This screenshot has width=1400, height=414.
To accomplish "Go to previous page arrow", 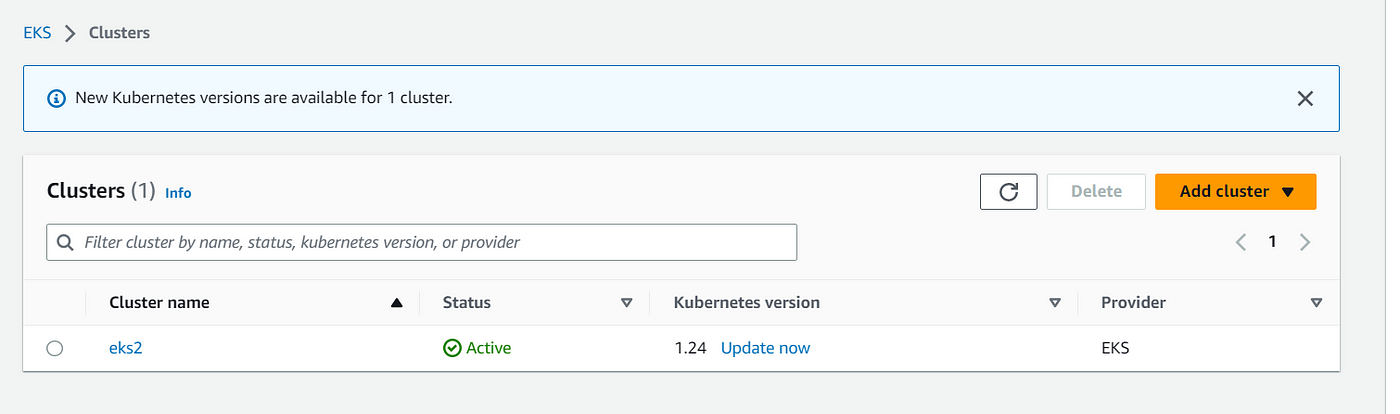I will coord(1240,242).
